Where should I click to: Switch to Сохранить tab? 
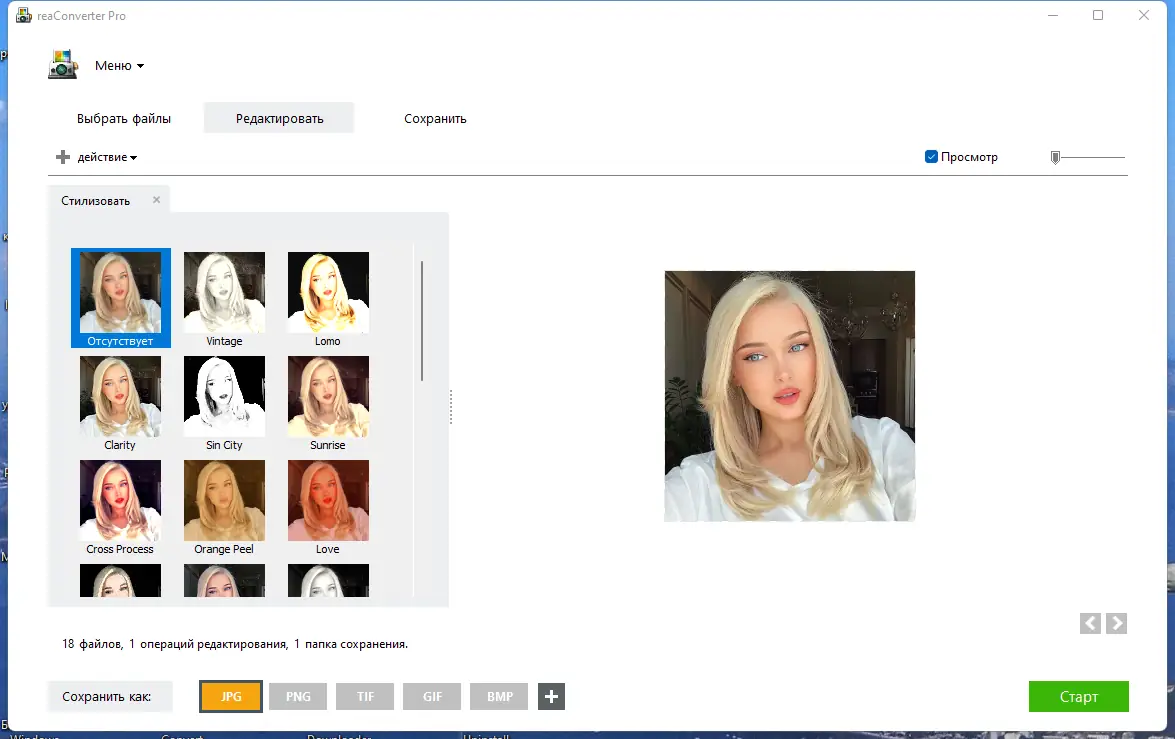point(435,118)
